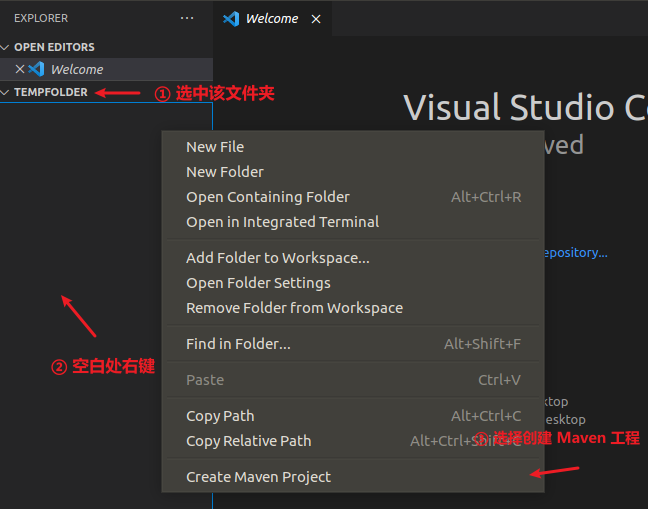Click the EXPLORER panel title
648x509 pixels.
pos(41,18)
